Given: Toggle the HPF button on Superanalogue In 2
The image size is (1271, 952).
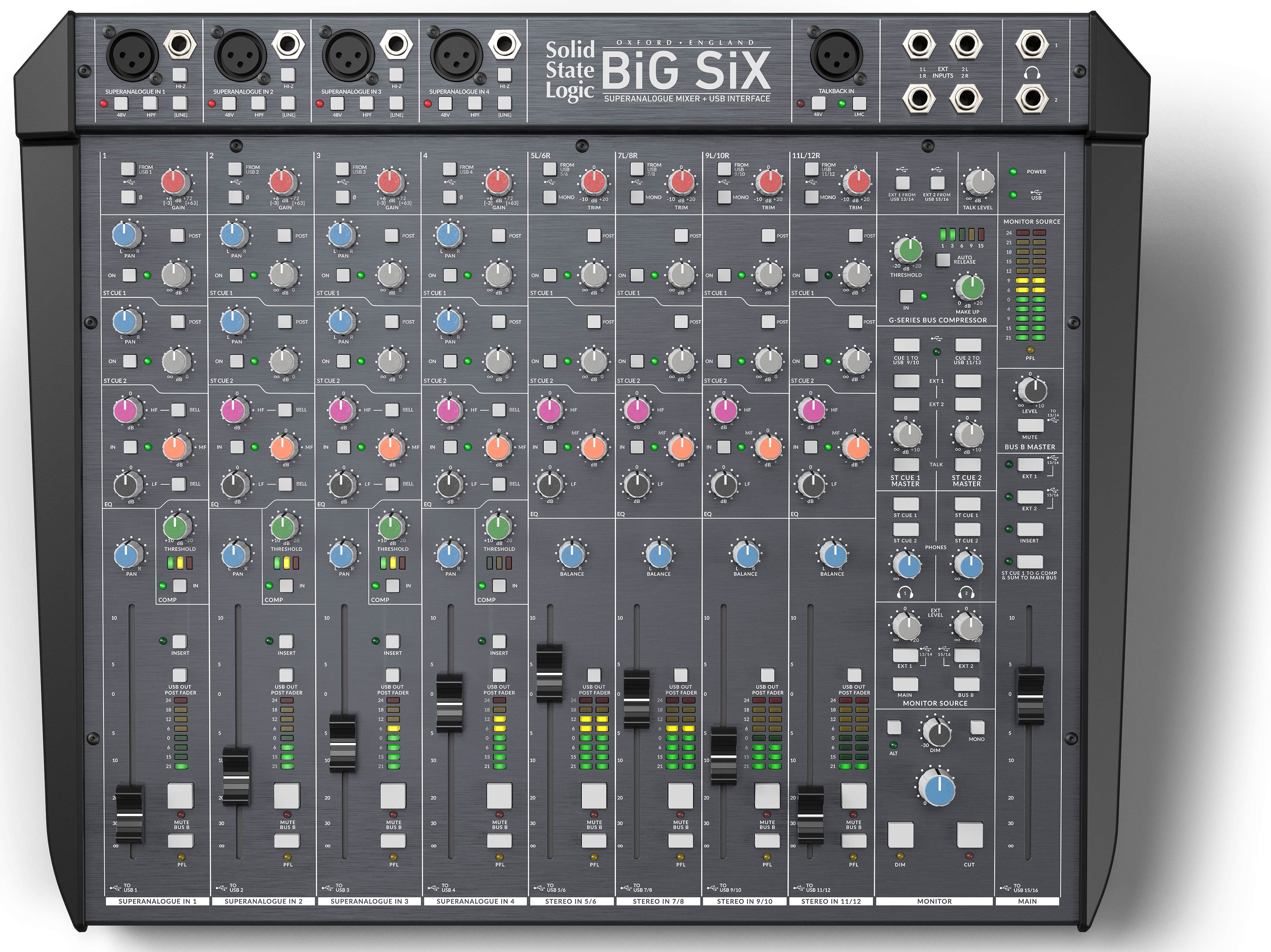Looking at the screenshot, I should tap(259, 104).
